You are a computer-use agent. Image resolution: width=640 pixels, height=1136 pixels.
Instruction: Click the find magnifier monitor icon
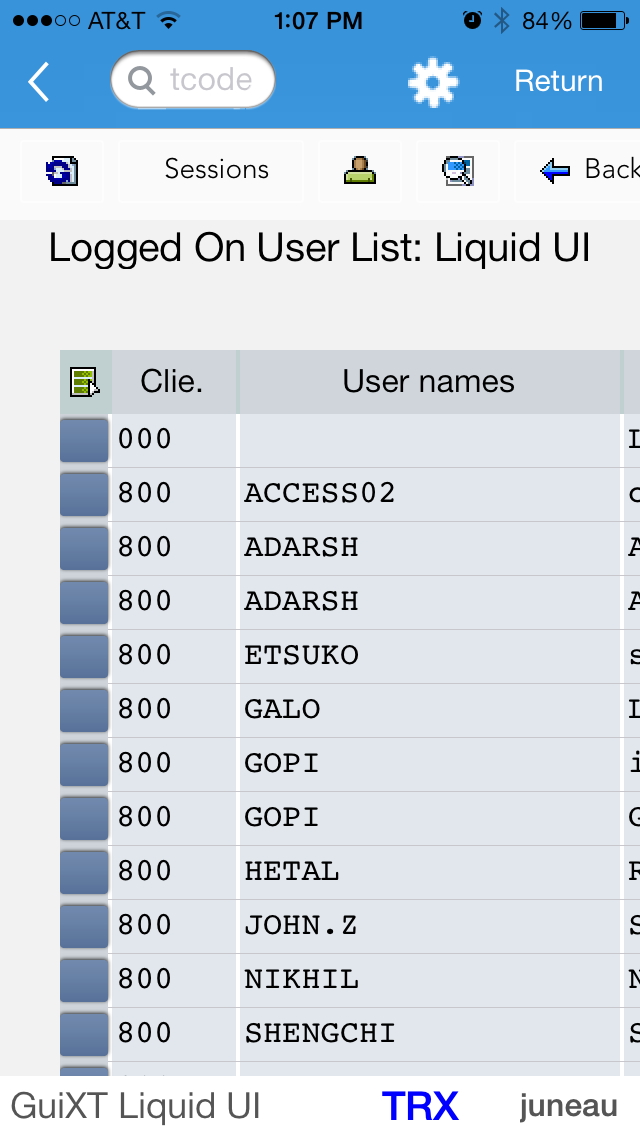pos(458,171)
